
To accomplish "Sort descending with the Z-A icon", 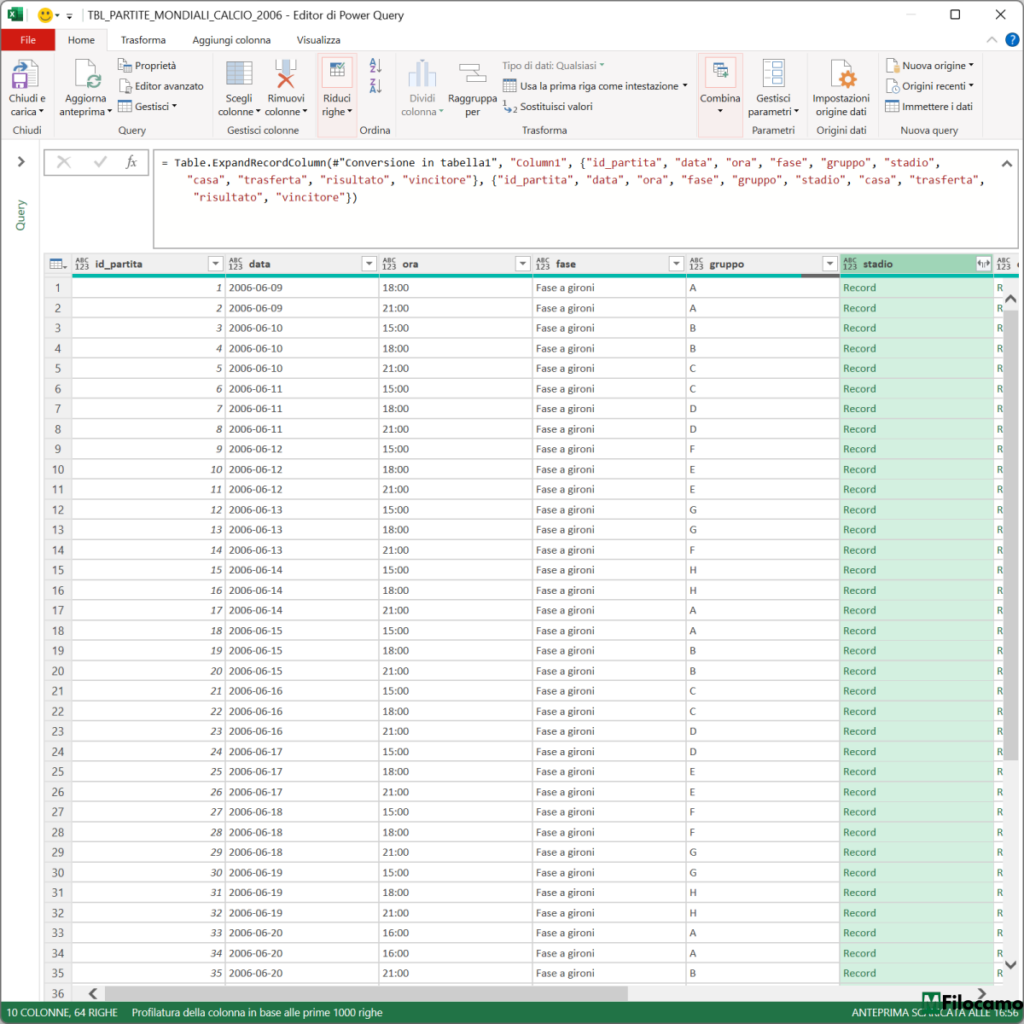I will click(375, 86).
